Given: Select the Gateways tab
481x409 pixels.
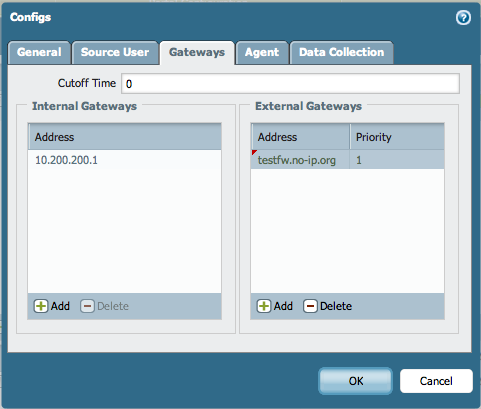Looking at the screenshot, I should tap(197, 53).
